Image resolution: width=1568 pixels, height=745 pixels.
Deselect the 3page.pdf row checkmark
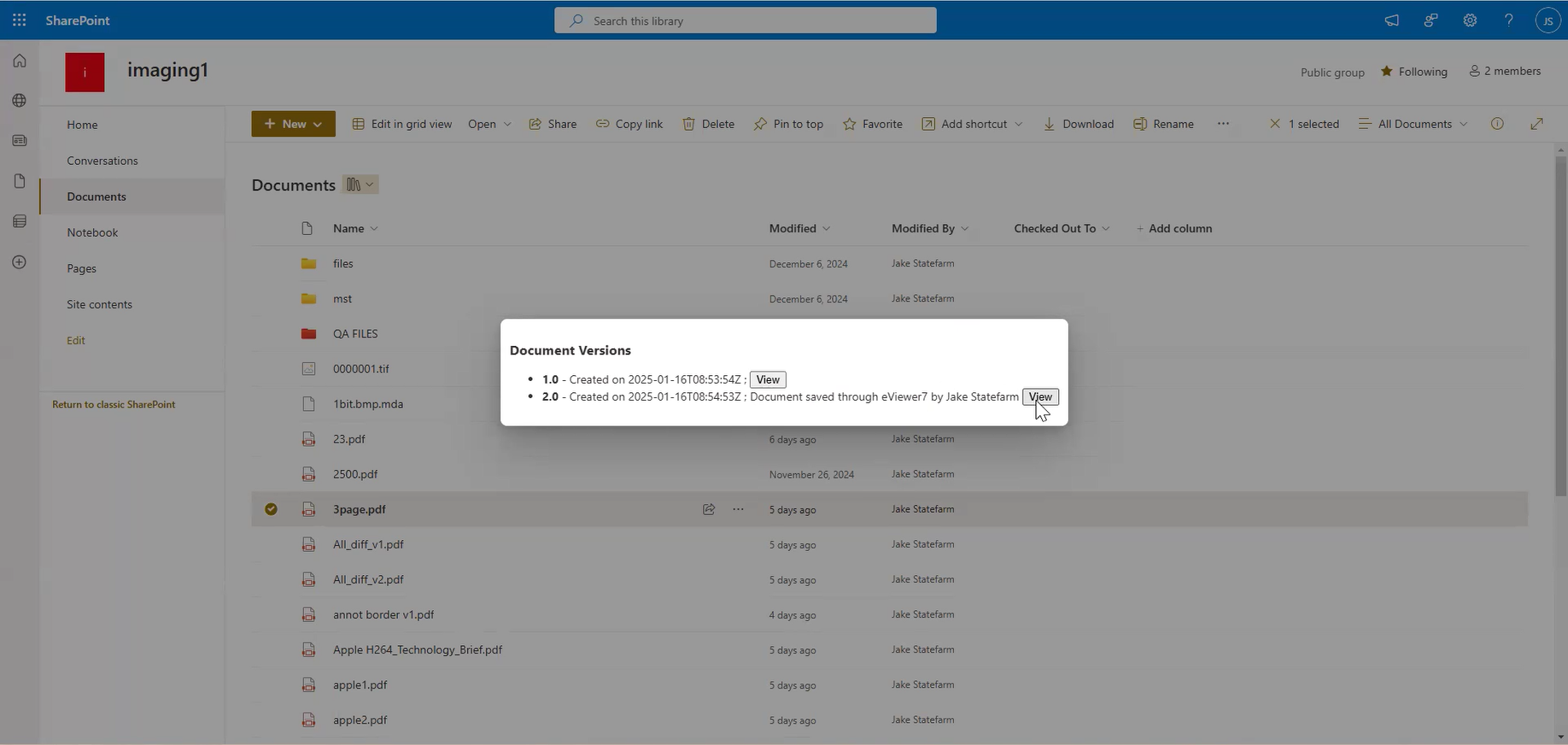(271, 509)
